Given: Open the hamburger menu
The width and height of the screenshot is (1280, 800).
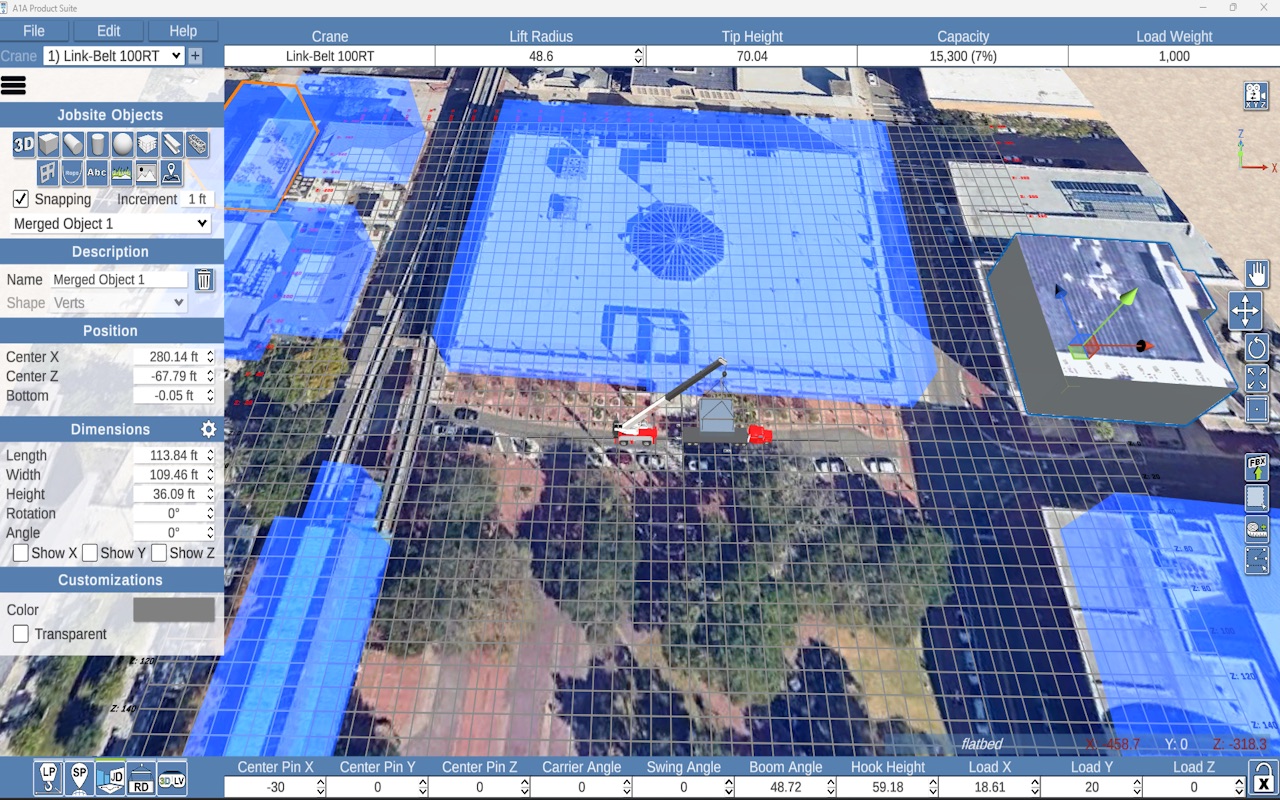Looking at the screenshot, I should tap(13, 85).
